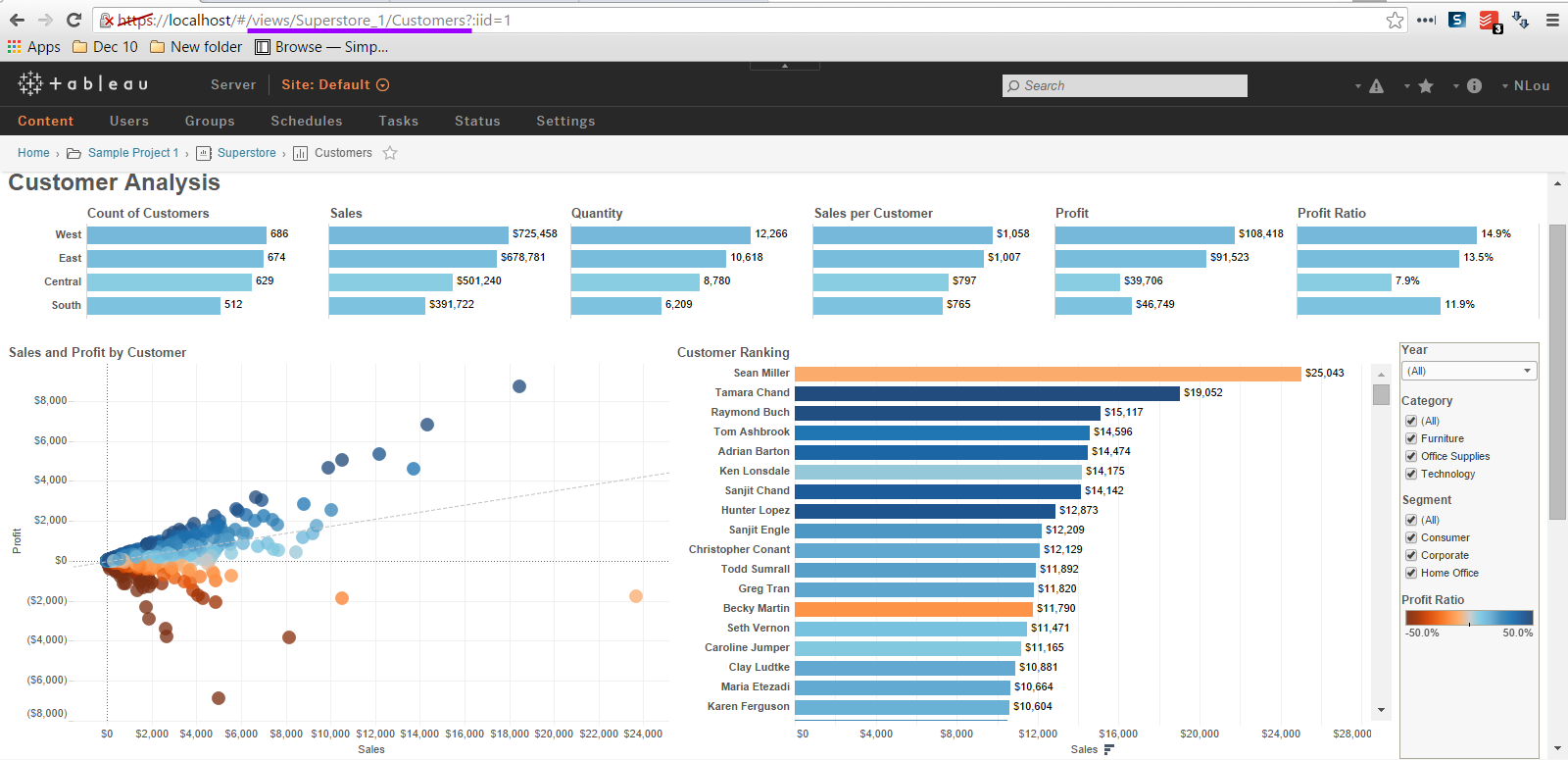
Task: Open the Dec 10 bookmark folder
Action: pyautogui.click(x=106, y=47)
